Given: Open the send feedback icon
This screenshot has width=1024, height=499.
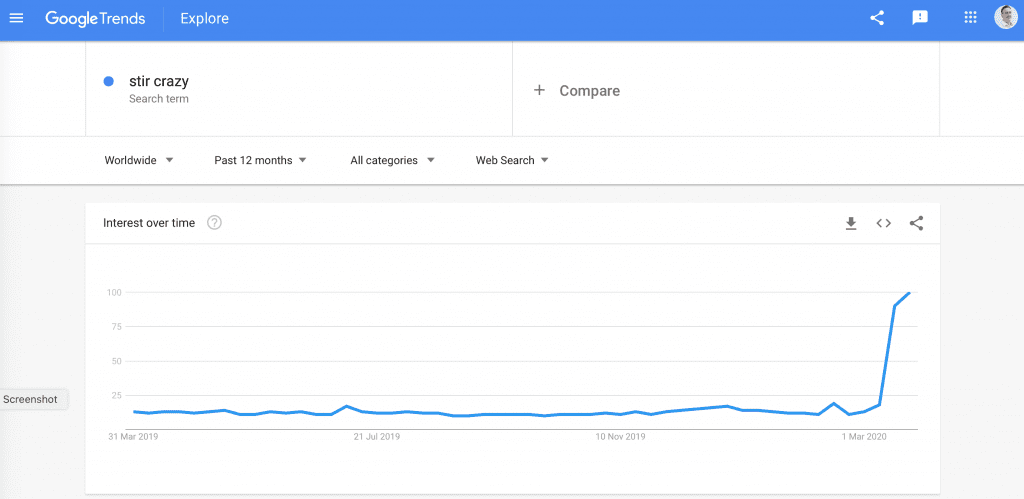Looking at the screenshot, I should coord(920,18).
